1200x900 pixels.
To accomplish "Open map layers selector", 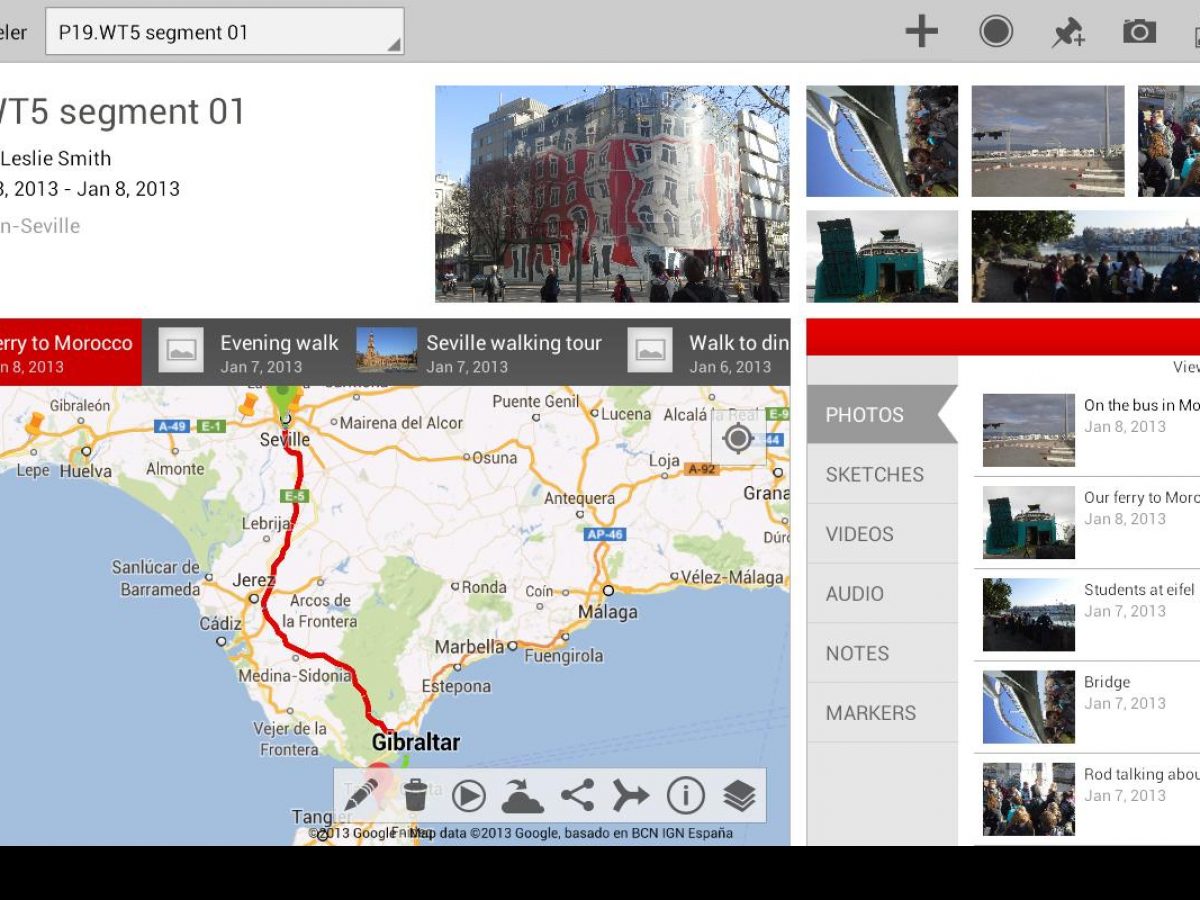I will tap(739, 796).
